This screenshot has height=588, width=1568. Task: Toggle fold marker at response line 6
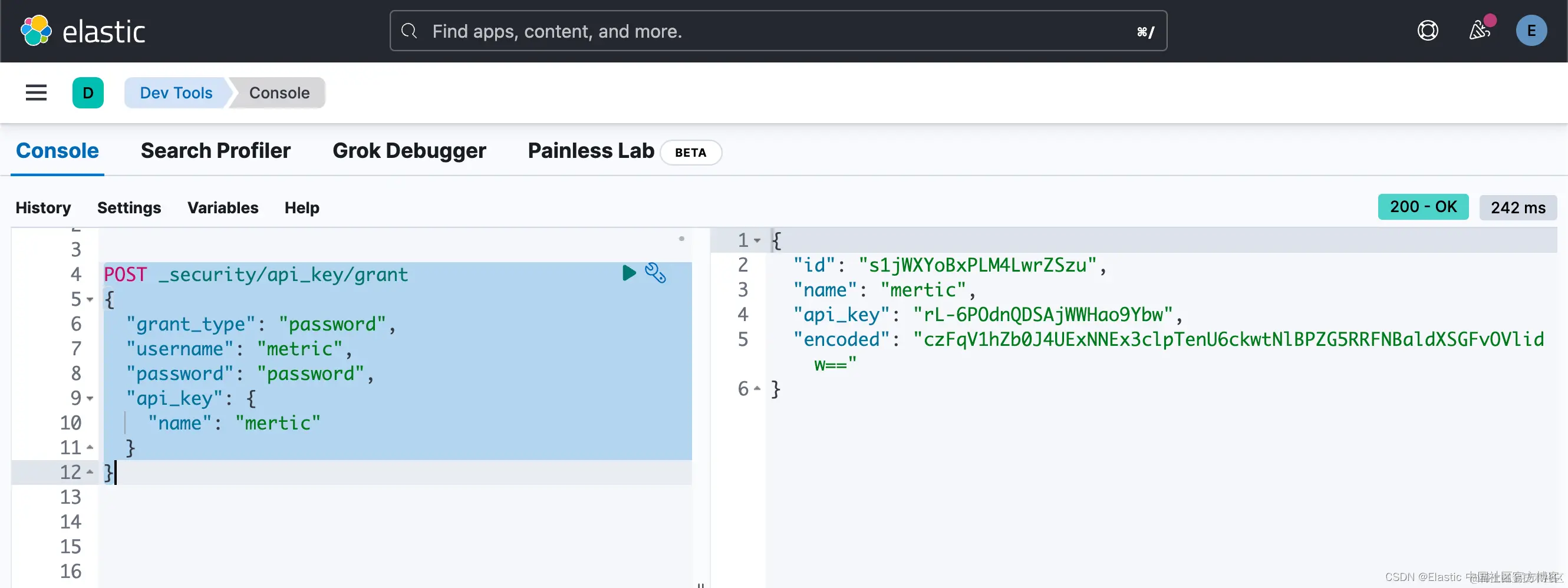pos(757,388)
